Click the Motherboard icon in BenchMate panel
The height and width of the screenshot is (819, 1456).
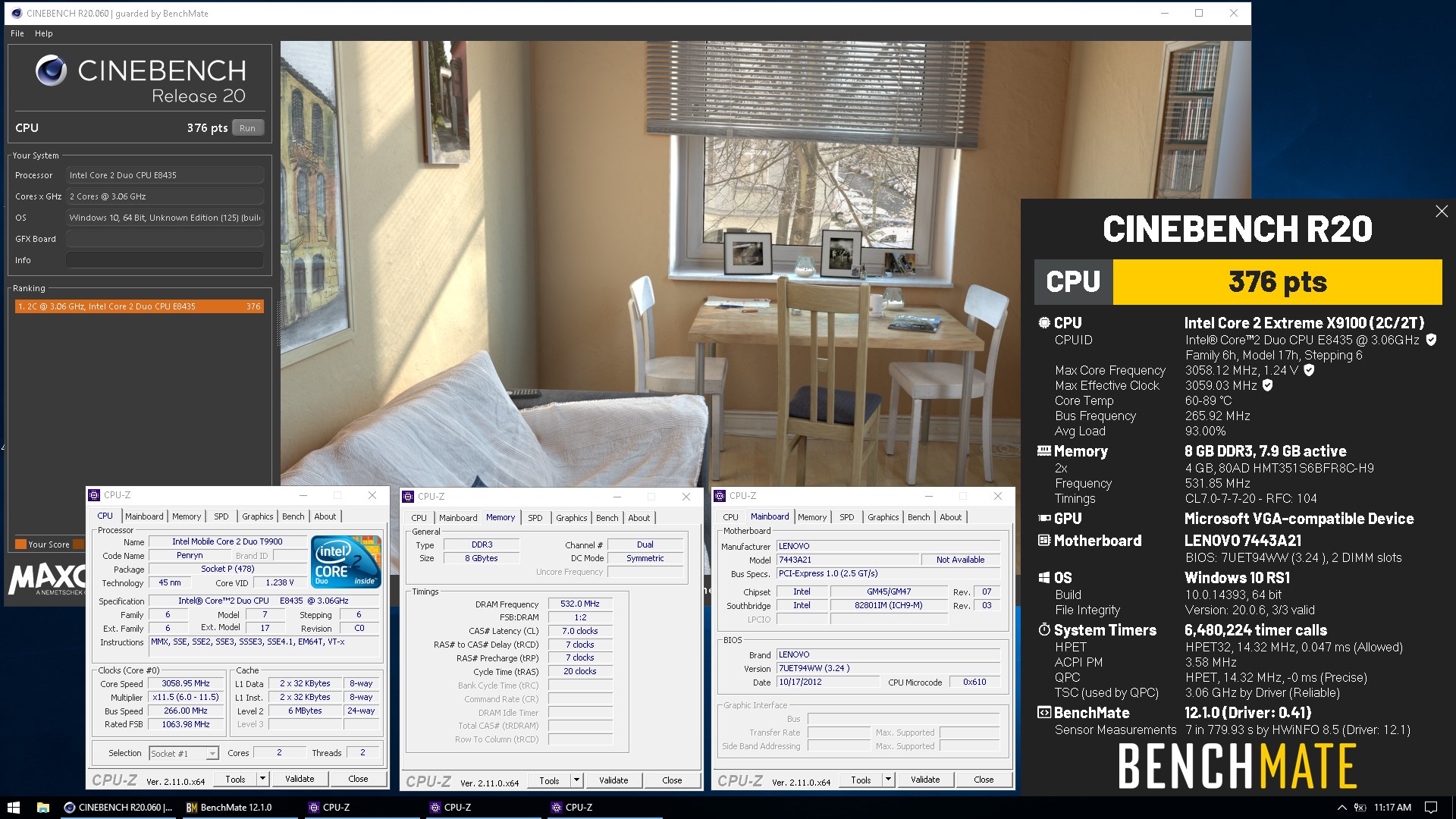tap(1043, 540)
